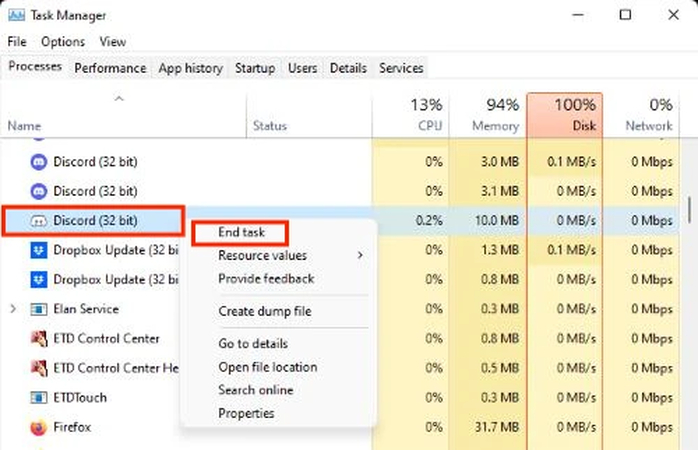Image resolution: width=698 pixels, height=450 pixels.
Task: Choose Search online
Action: pyautogui.click(x=256, y=390)
